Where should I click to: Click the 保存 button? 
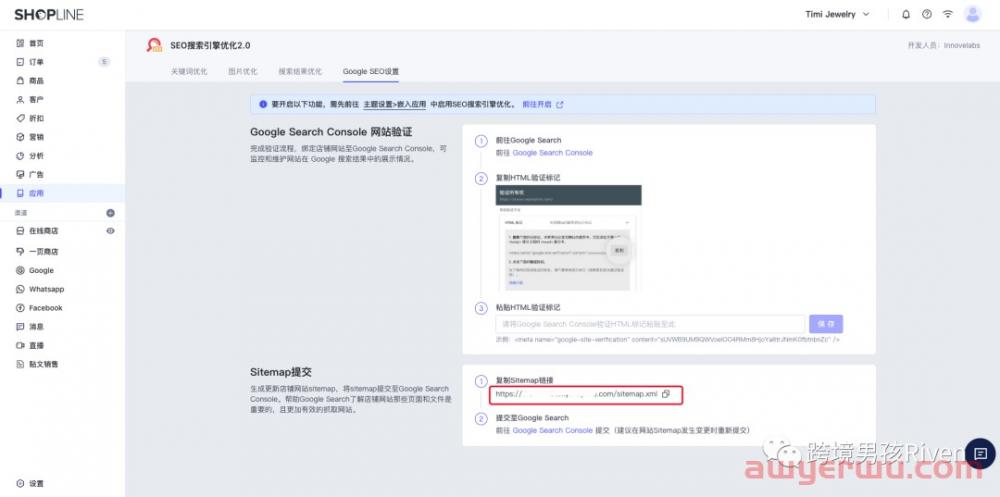click(826, 324)
